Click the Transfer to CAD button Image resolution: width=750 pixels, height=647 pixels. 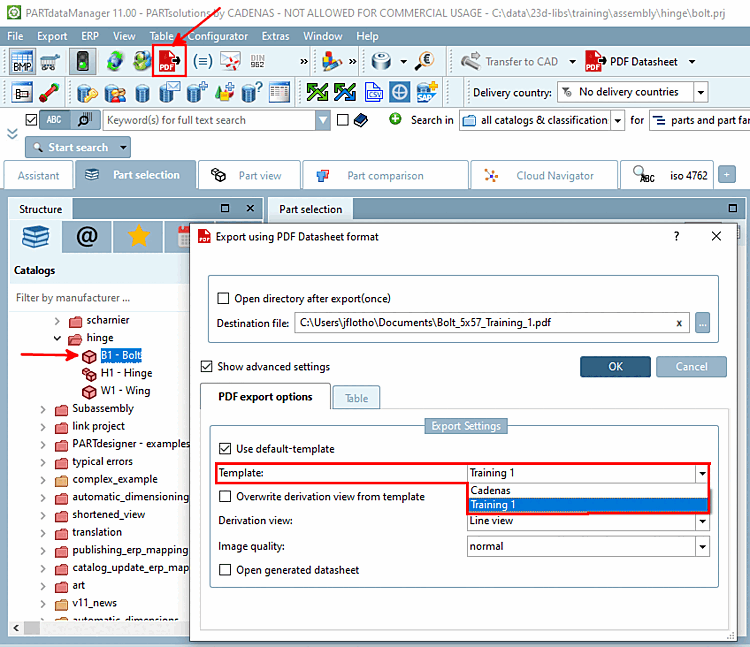[x=510, y=62]
